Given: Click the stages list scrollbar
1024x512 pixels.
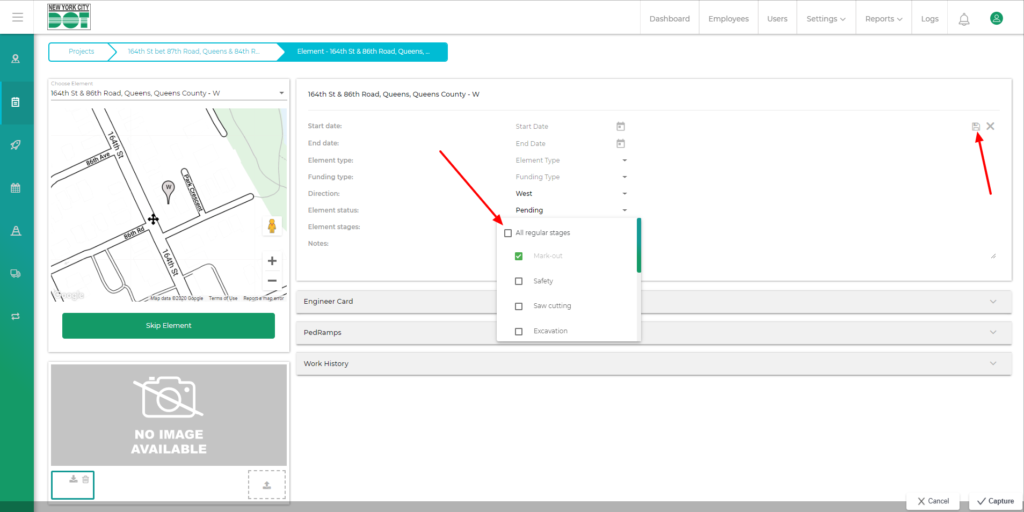Looking at the screenshot, I should (639, 246).
